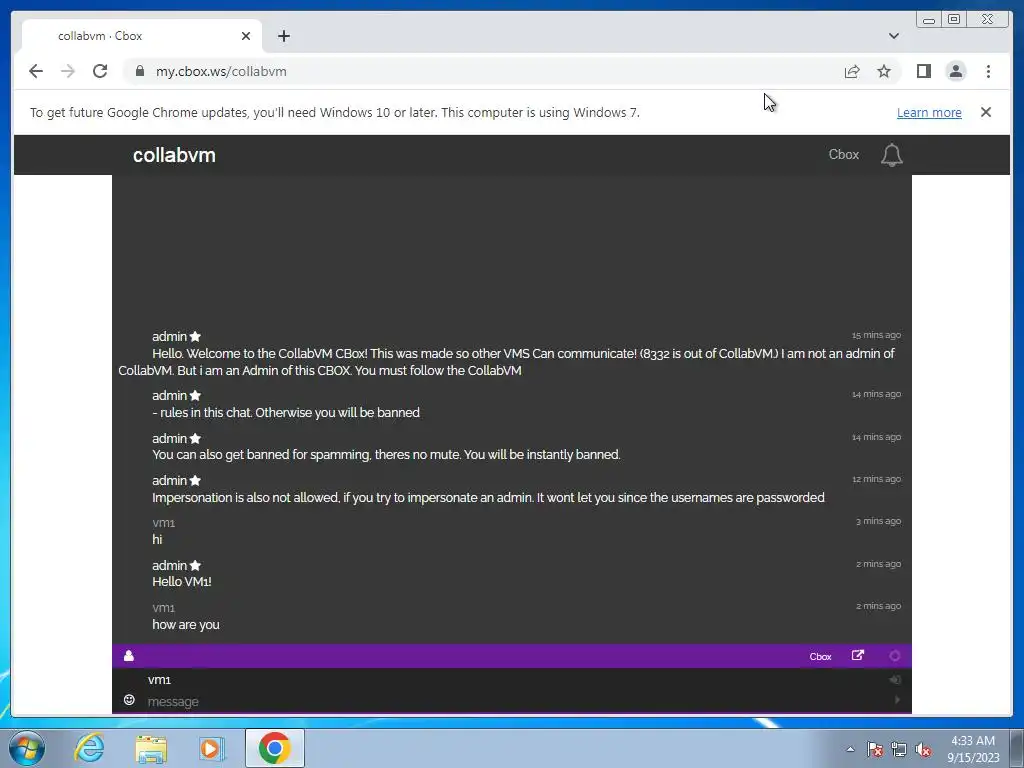1024x768 pixels.
Task: Open notifications with the bell icon
Action: click(892, 155)
